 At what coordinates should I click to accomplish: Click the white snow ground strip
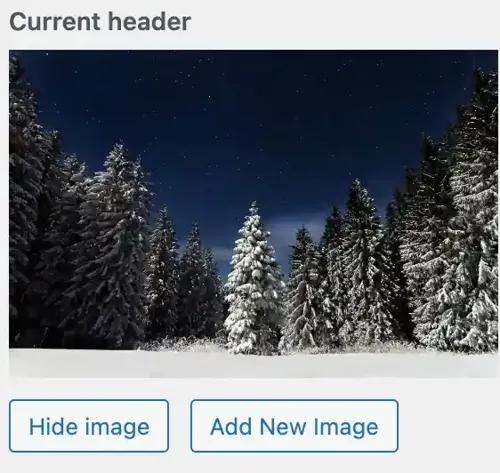pyautogui.click(x=253, y=364)
